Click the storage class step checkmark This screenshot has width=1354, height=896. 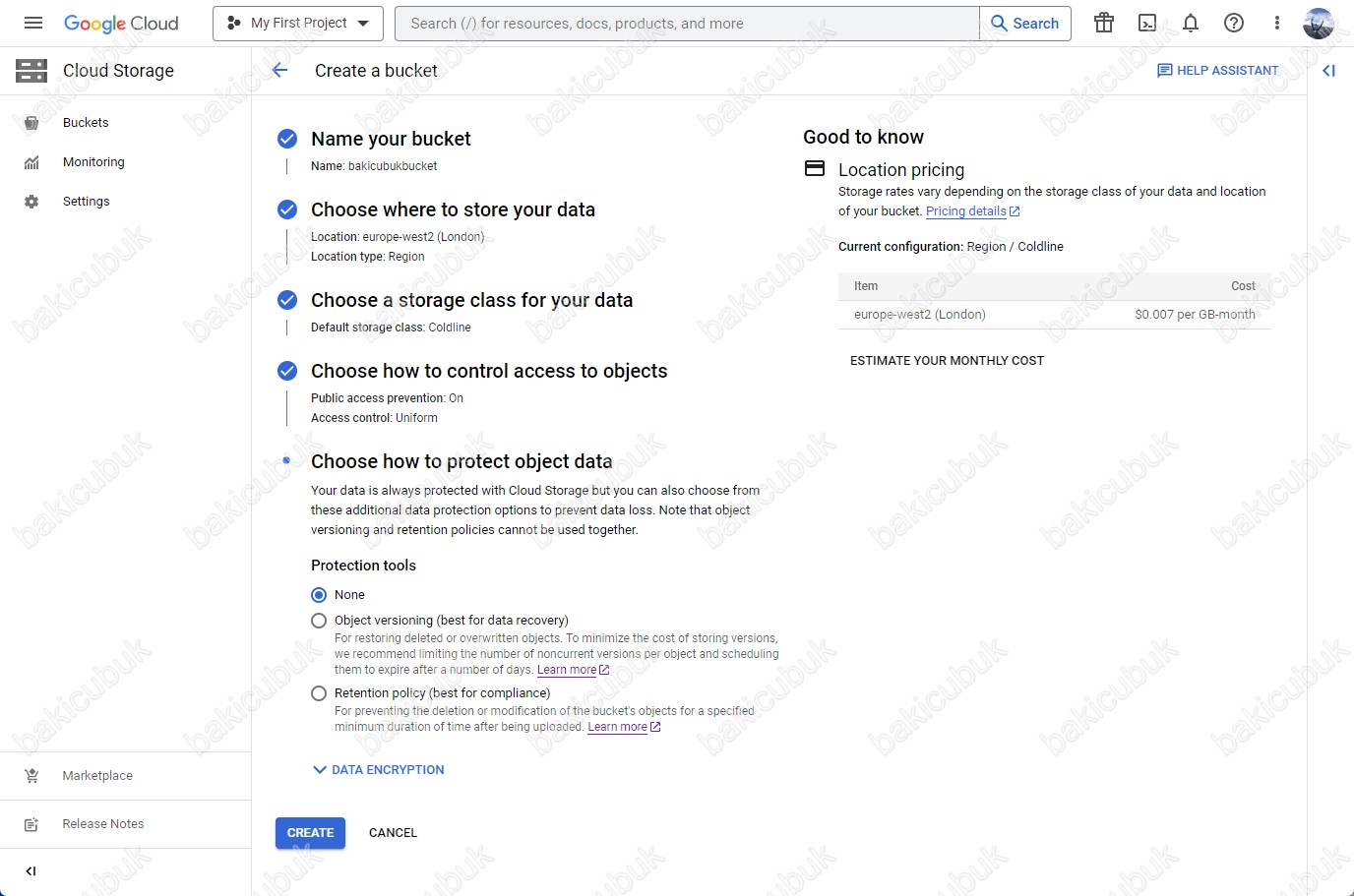tap(287, 300)
